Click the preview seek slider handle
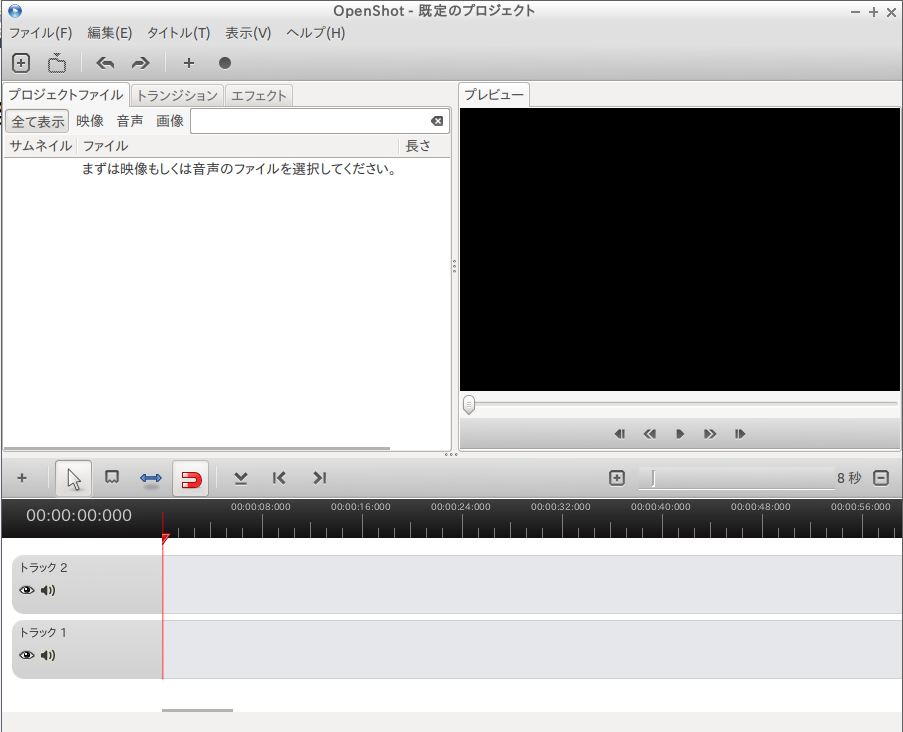 (x=469, y=405)
